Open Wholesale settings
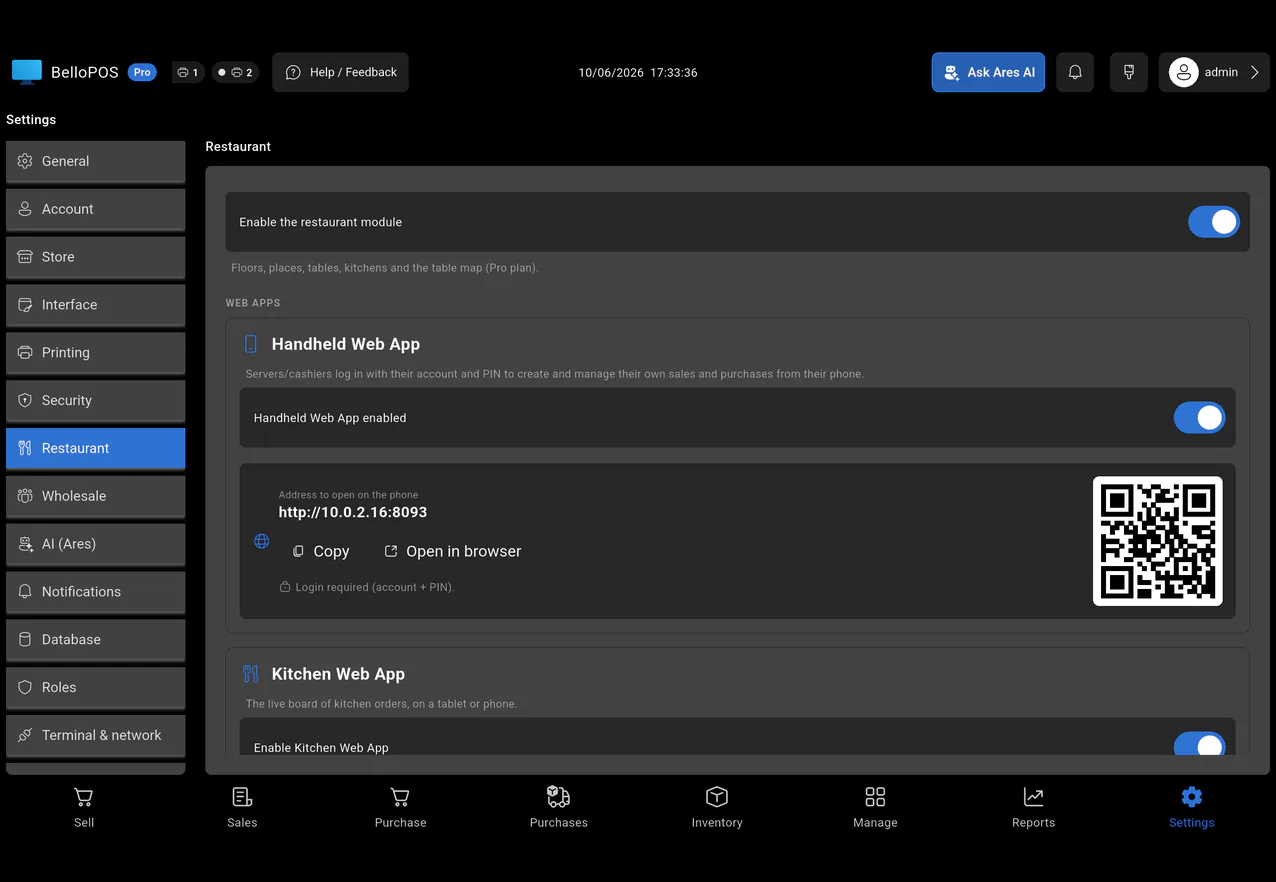 click(x=95, y=496)
